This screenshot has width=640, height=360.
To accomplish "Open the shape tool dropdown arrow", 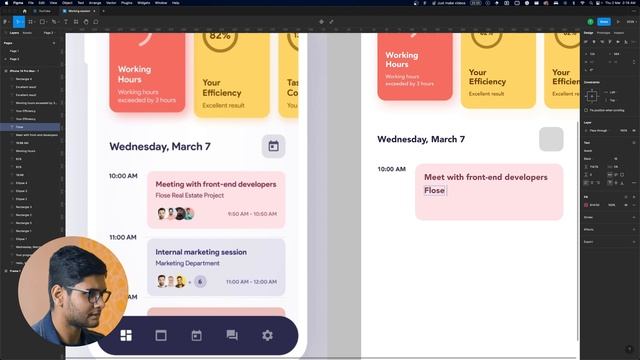I will click(47, 22).
